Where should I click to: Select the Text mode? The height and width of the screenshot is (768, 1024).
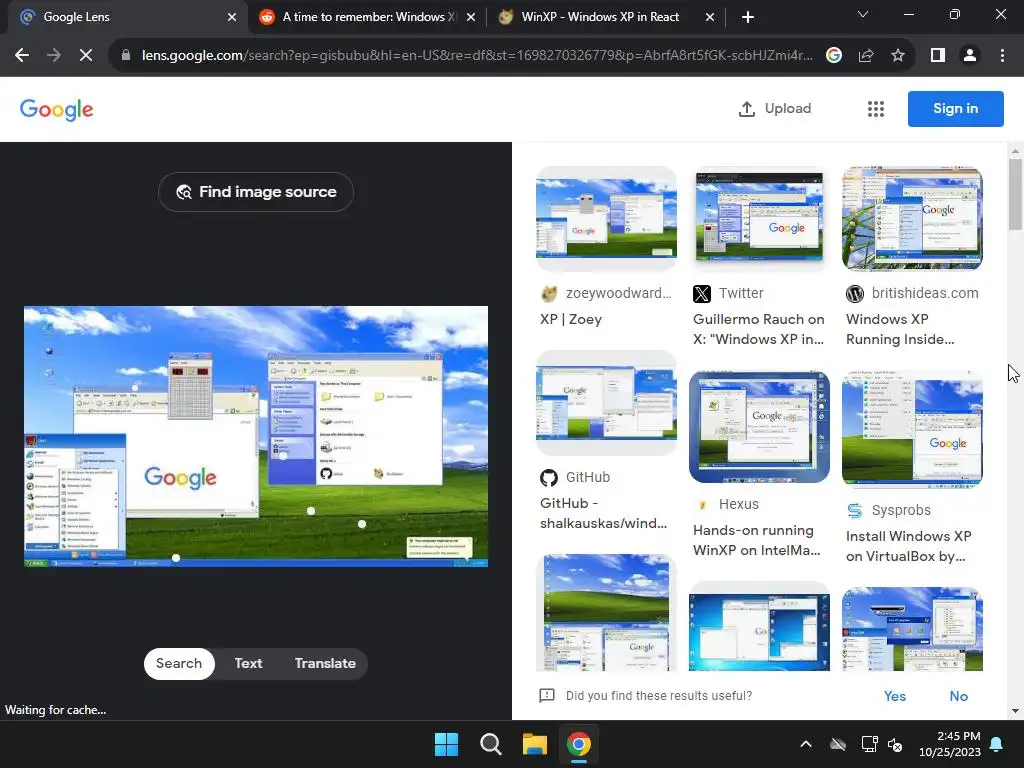click(x=248, y=664)
